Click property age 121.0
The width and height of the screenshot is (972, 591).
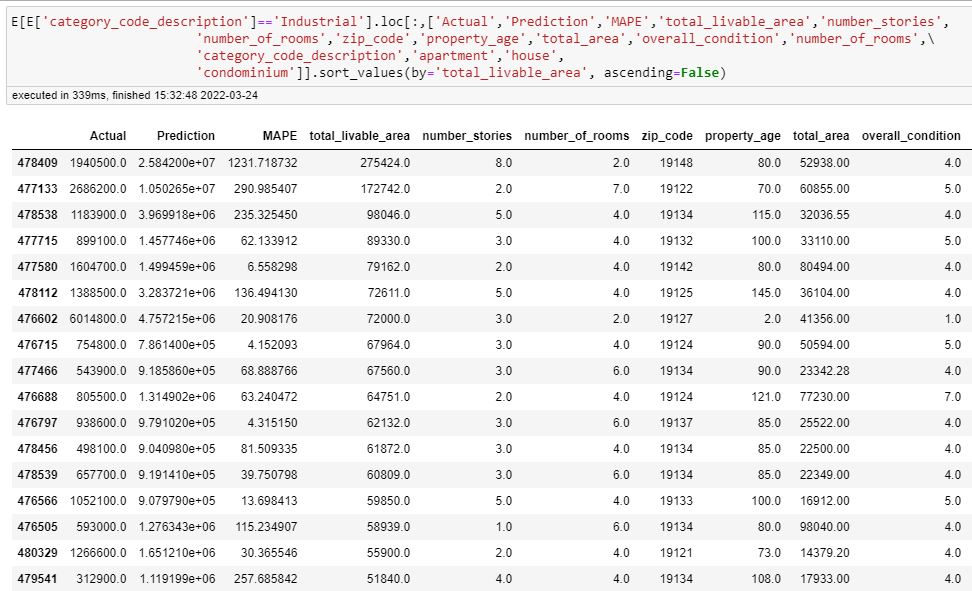pyautogui.click(x=766, y=397)
